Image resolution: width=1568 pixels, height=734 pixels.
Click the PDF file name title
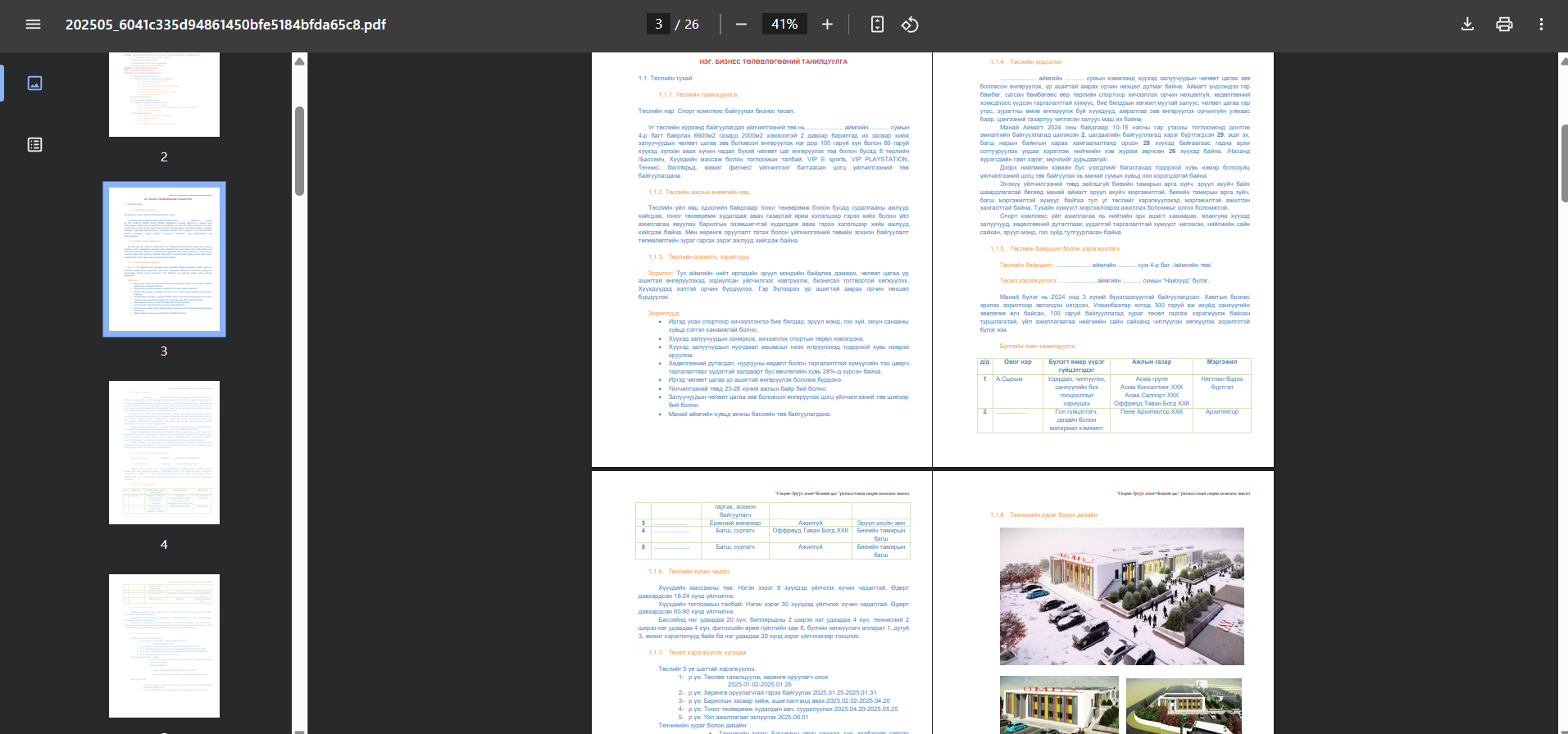pyautogui.click(x=225, y=25)
